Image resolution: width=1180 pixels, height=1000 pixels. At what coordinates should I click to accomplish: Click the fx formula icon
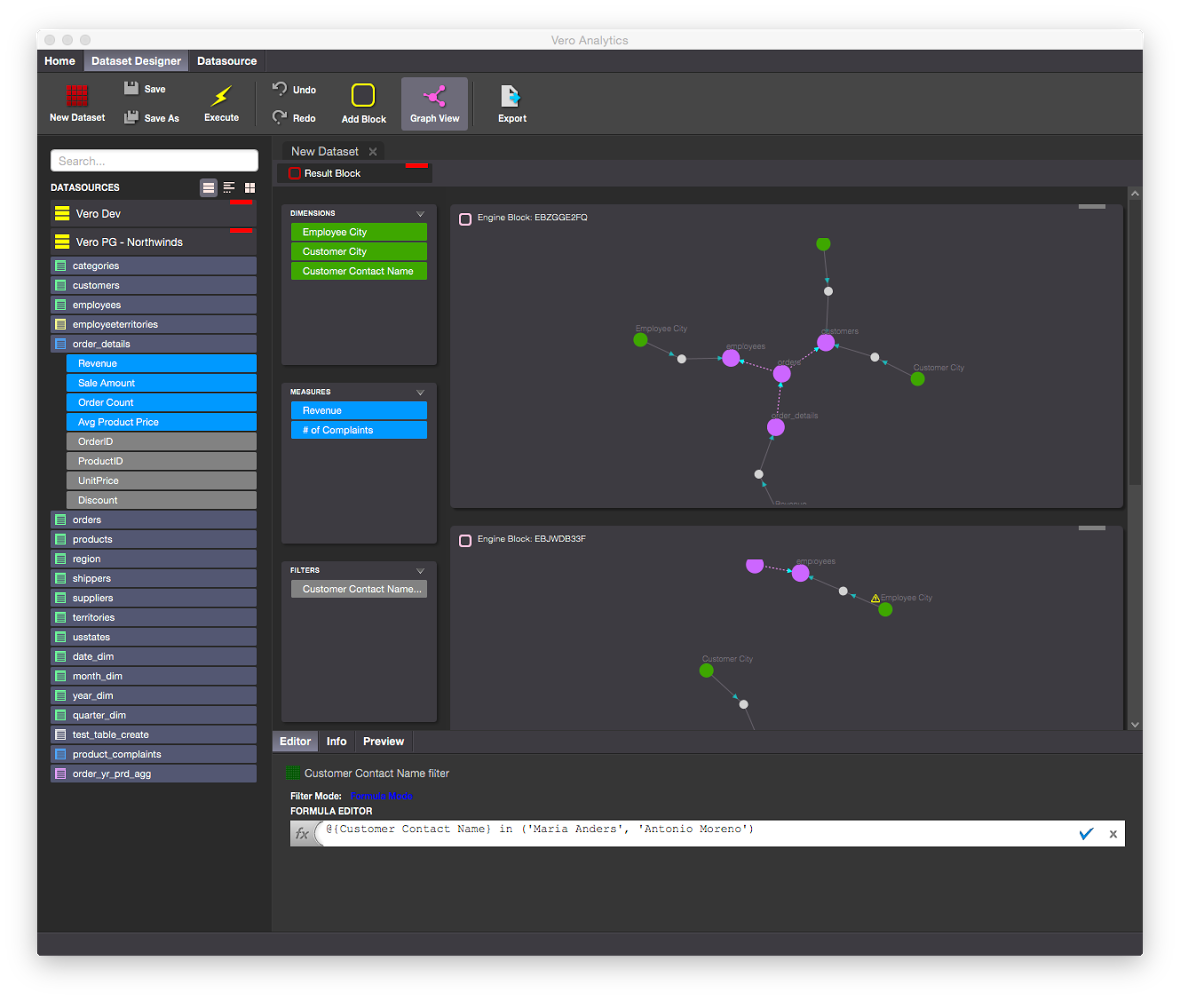303,833
